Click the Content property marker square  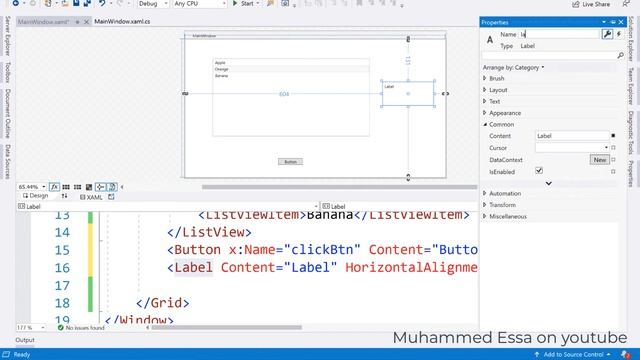pos(613,136)
